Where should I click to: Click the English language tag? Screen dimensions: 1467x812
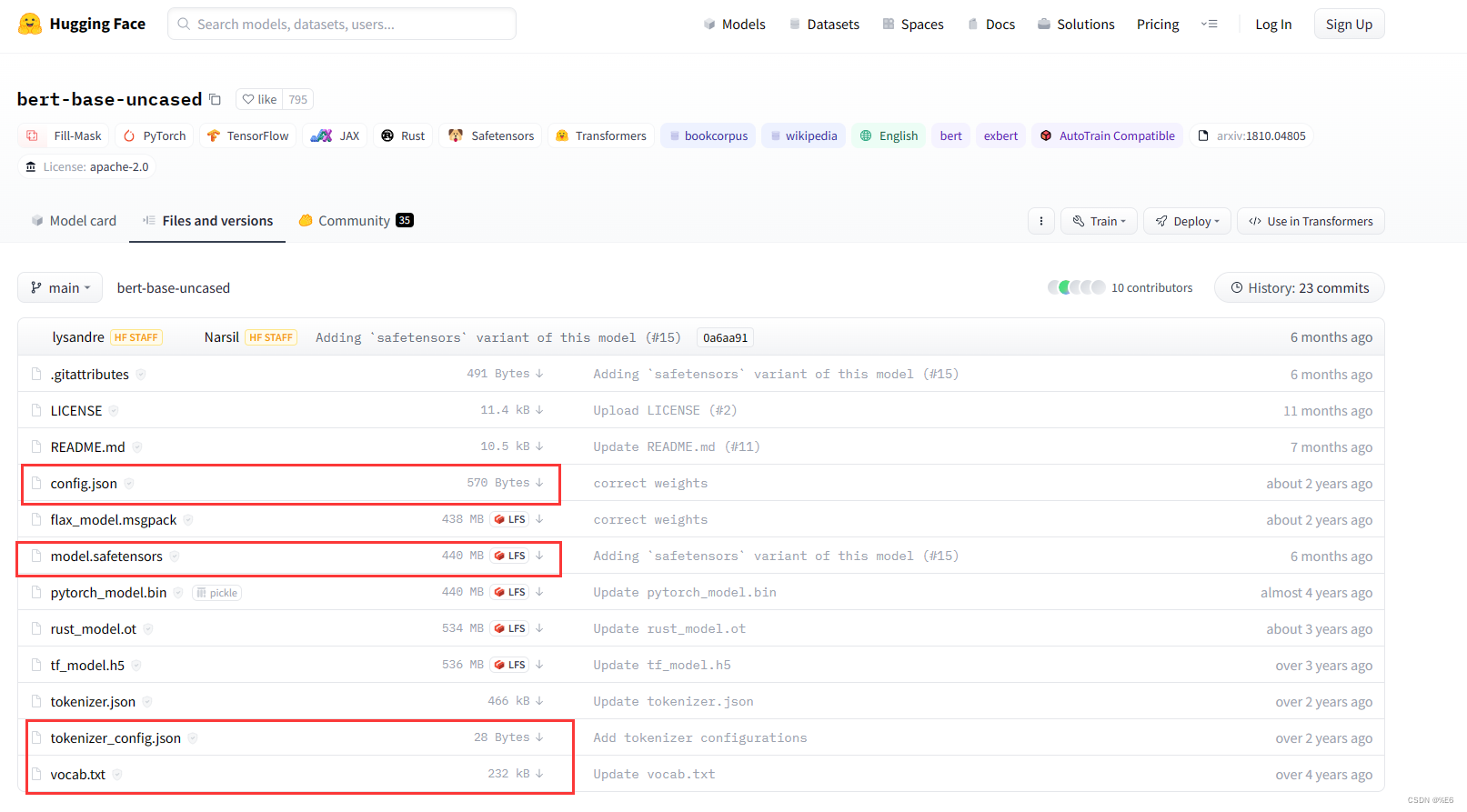tap(889, 135)
